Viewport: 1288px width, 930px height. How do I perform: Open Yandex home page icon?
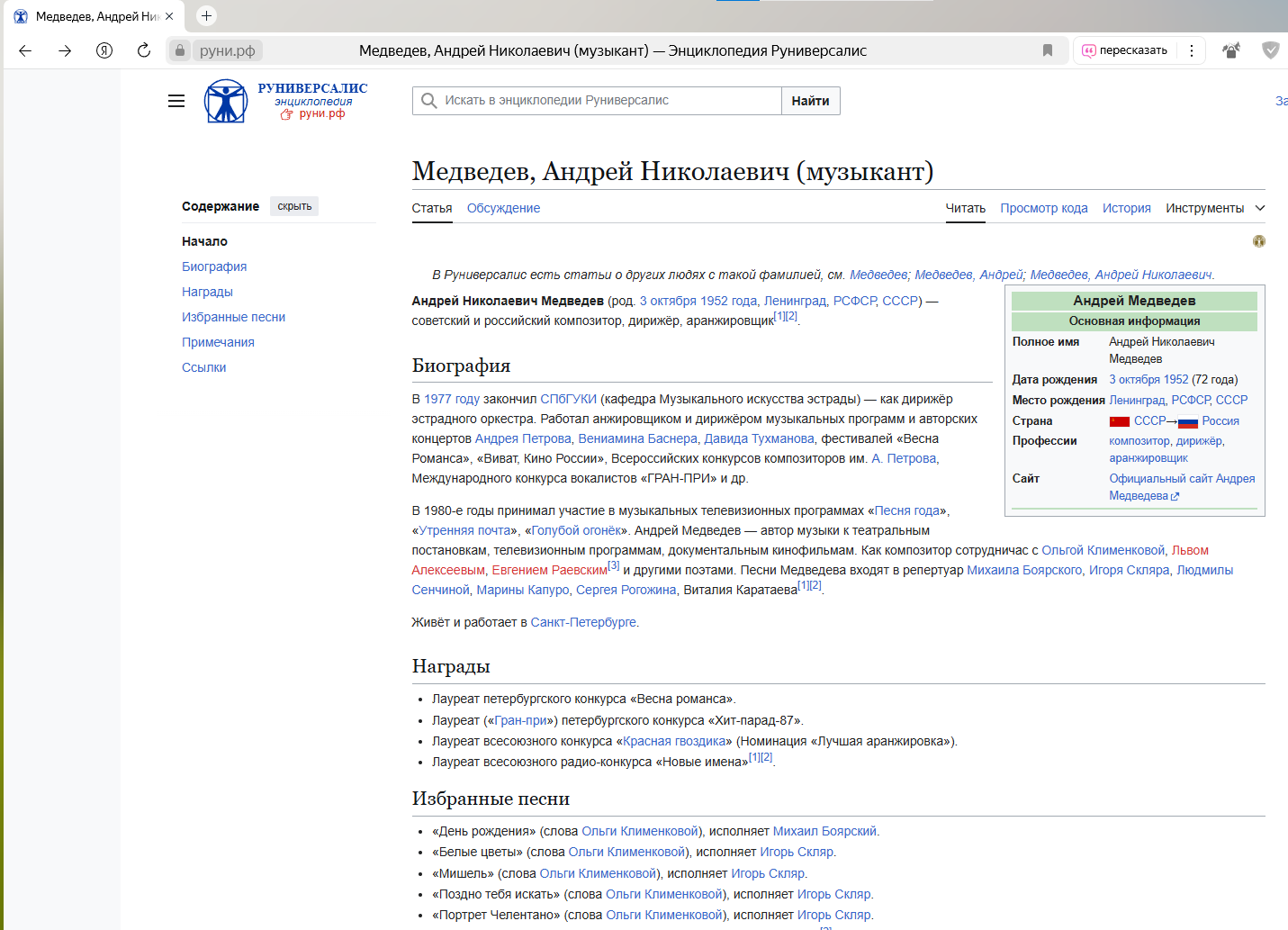tap(104, 50)
